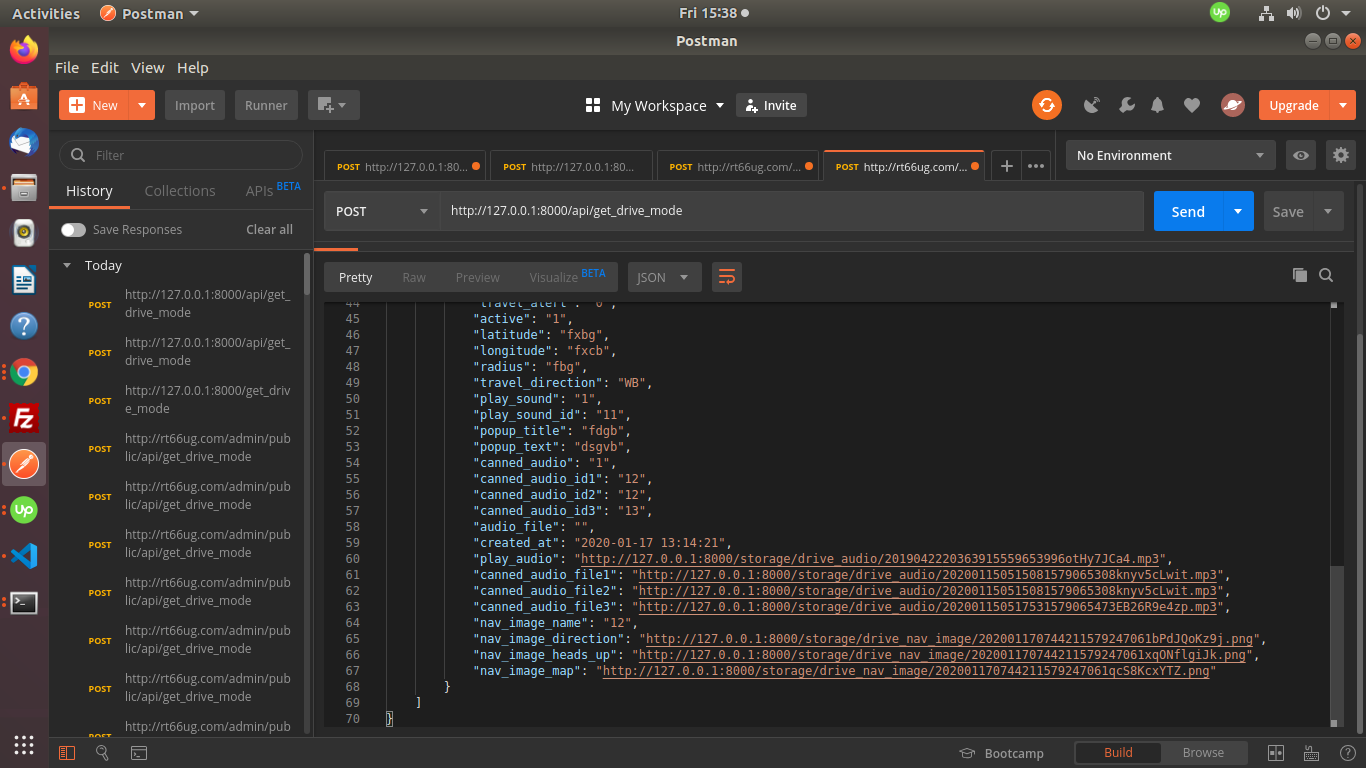Search the response with magnifier icon
Viewport: 1366px width, 768px height.
point(1326,275)
